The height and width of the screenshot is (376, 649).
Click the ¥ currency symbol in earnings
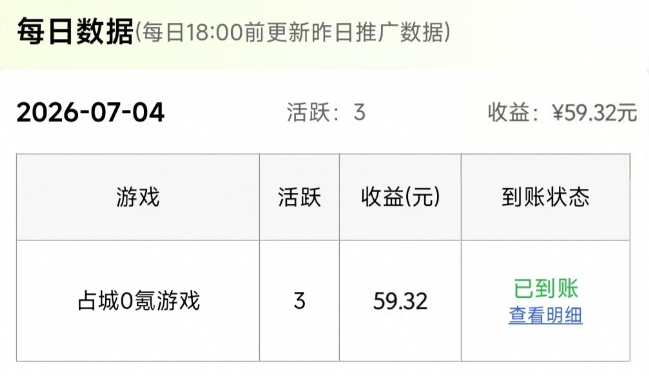point(558,113)
